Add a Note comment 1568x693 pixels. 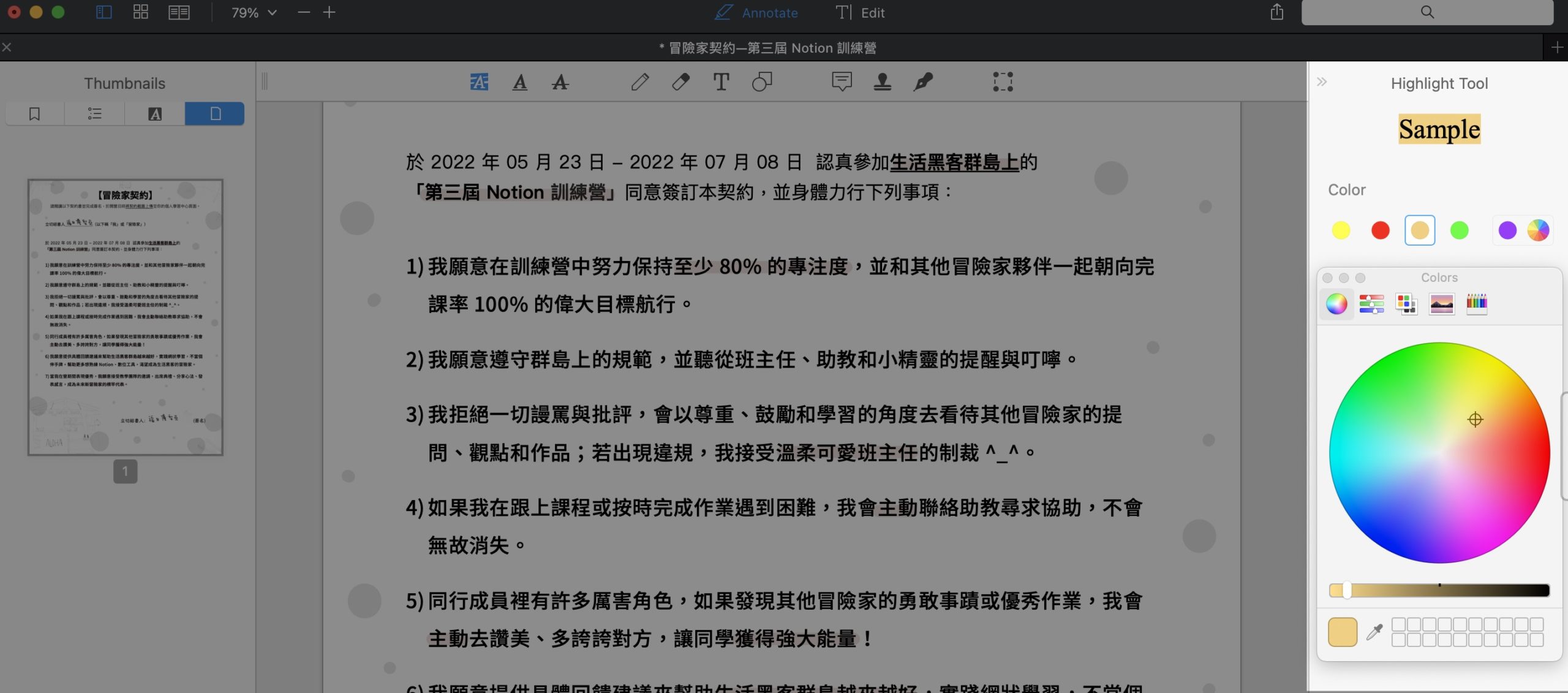point(842,81)
